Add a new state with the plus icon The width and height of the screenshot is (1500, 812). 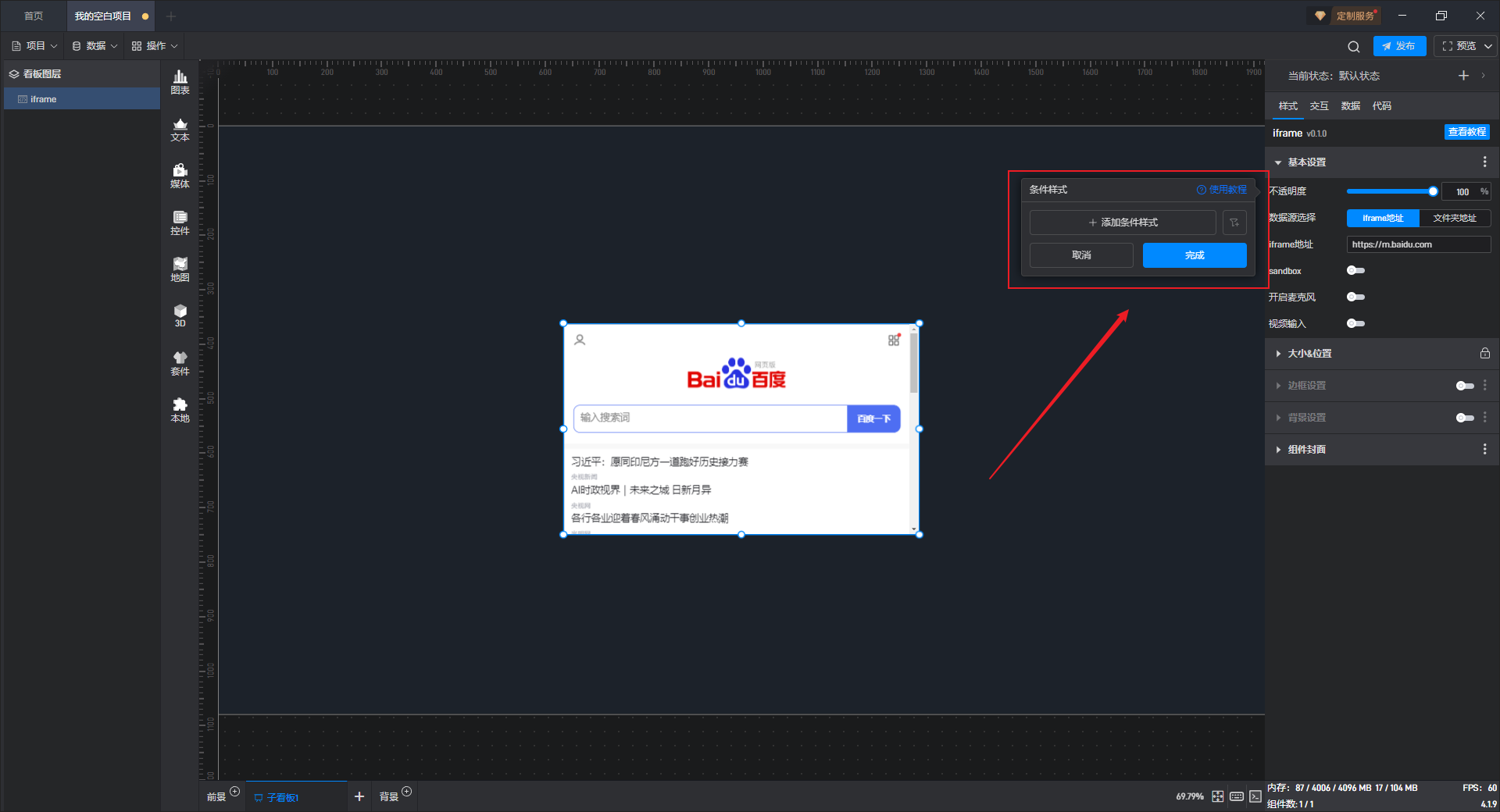pos(1463,75)
